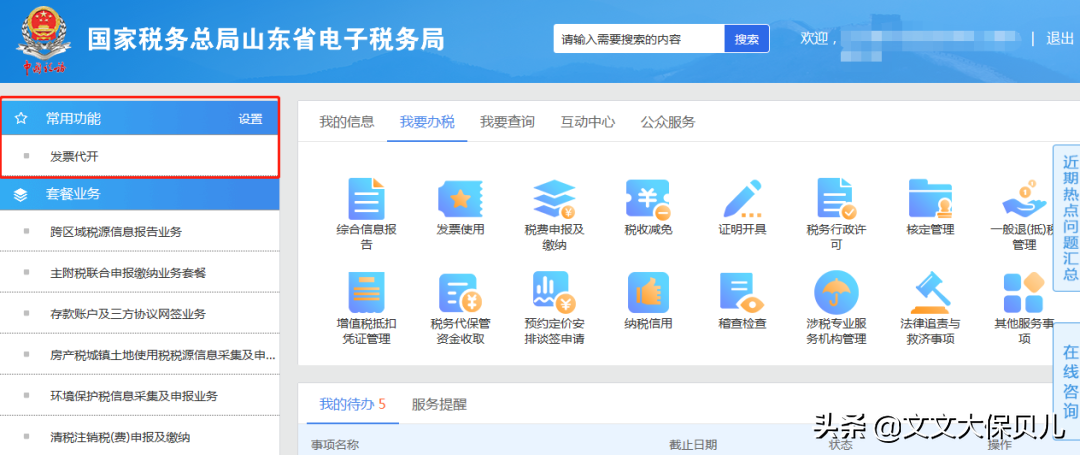The image size is (1080, 455).
Task: Open 存款账户及三方协议网签业务
Action: pyautogui.click(x=128, y=314)
